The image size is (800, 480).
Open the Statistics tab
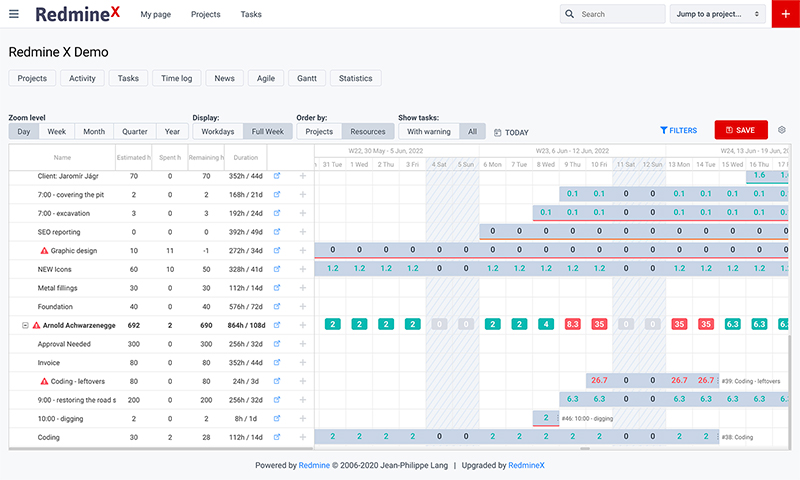pos(356,78)
